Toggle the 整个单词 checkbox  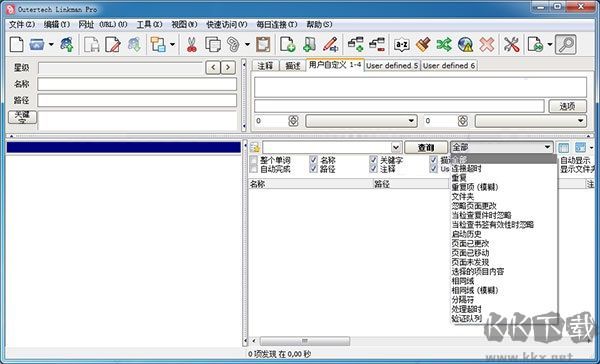coord(253,160)
